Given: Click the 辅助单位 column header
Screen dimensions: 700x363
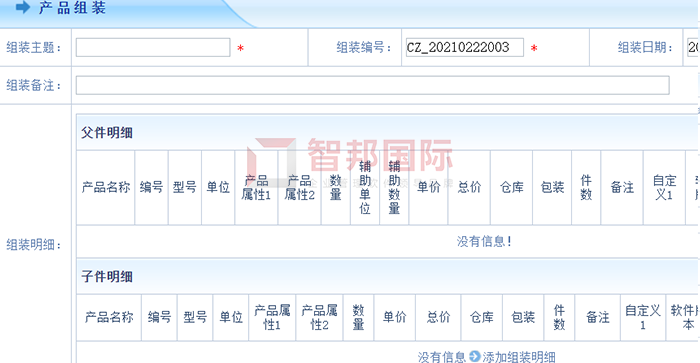Looking at the screenshot, I should 365,188.
